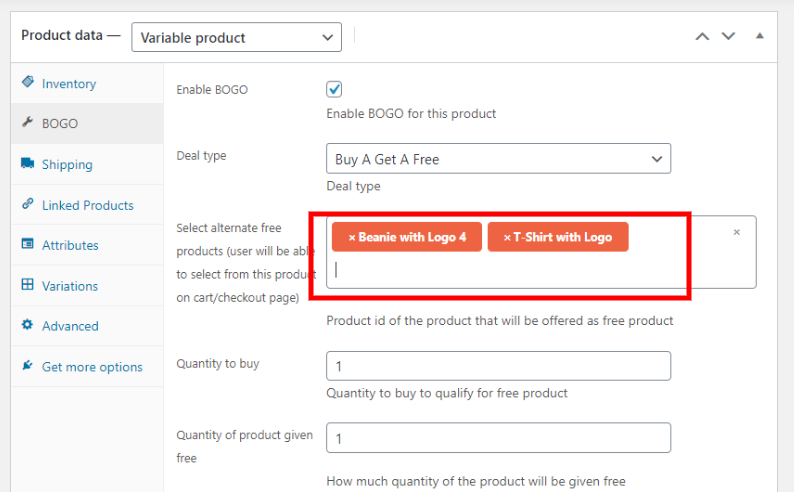Click the Advanced gear icon
Viewport: 794px width, 492px height.
tap(27, 326)
